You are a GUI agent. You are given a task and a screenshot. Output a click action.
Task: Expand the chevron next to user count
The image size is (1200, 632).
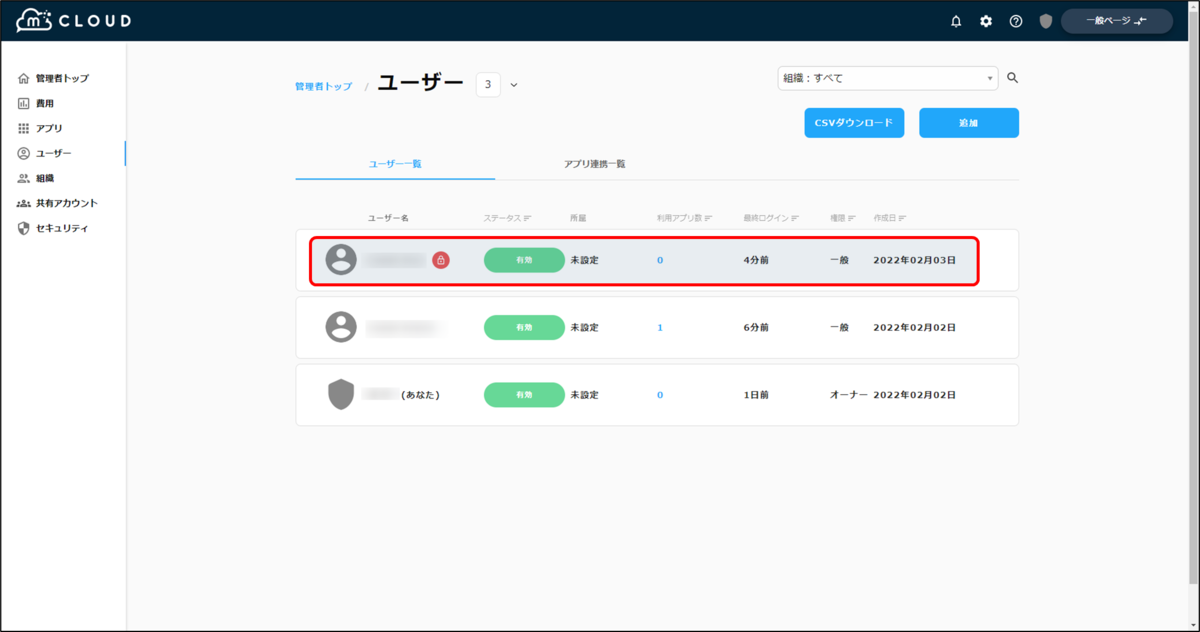click(x=514, y=85)
